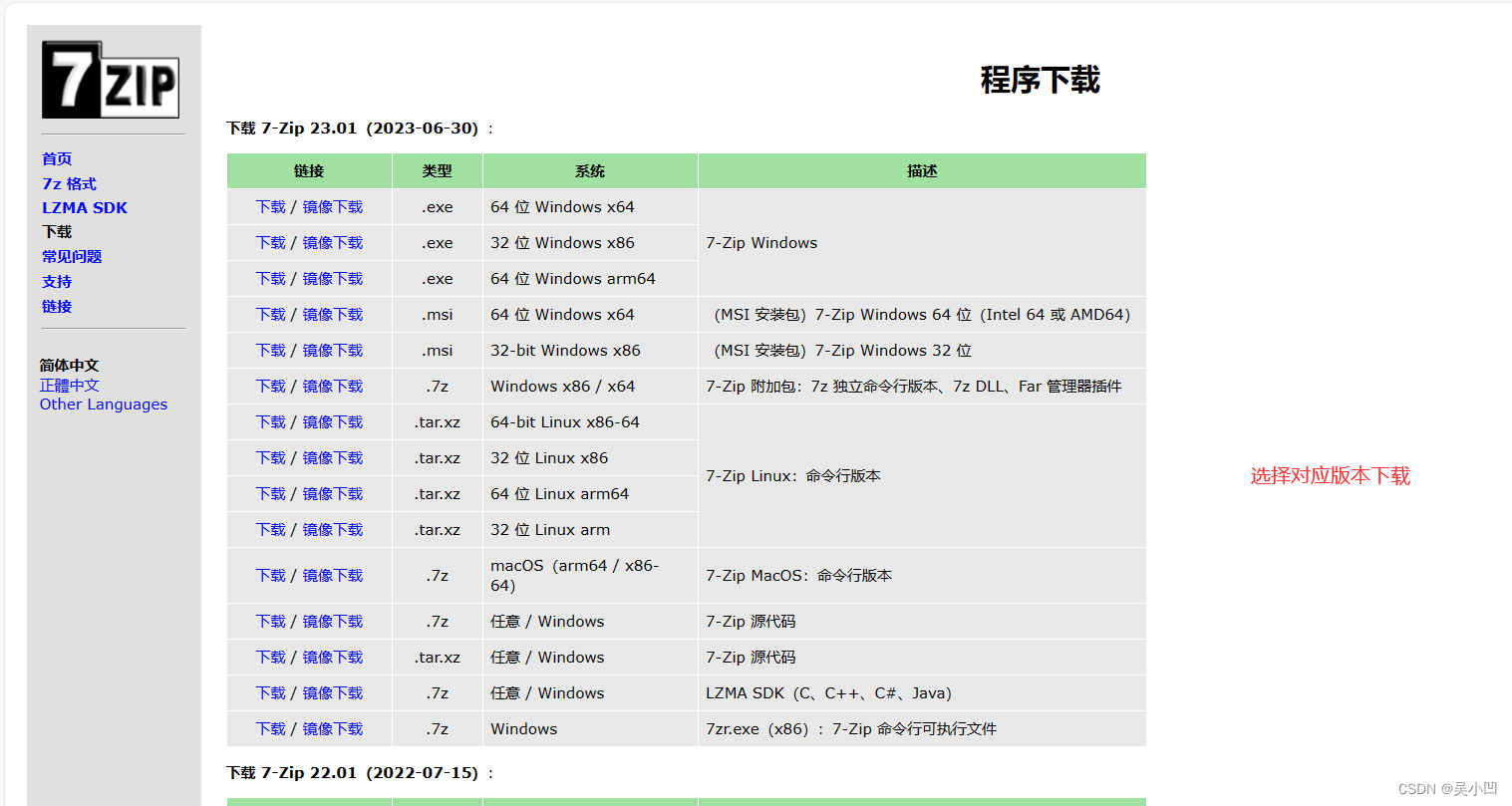Viewport: 1512px width, 806px height.
Task: Click the 下载 7-Zip 22.01 heading
Action: 360,773
